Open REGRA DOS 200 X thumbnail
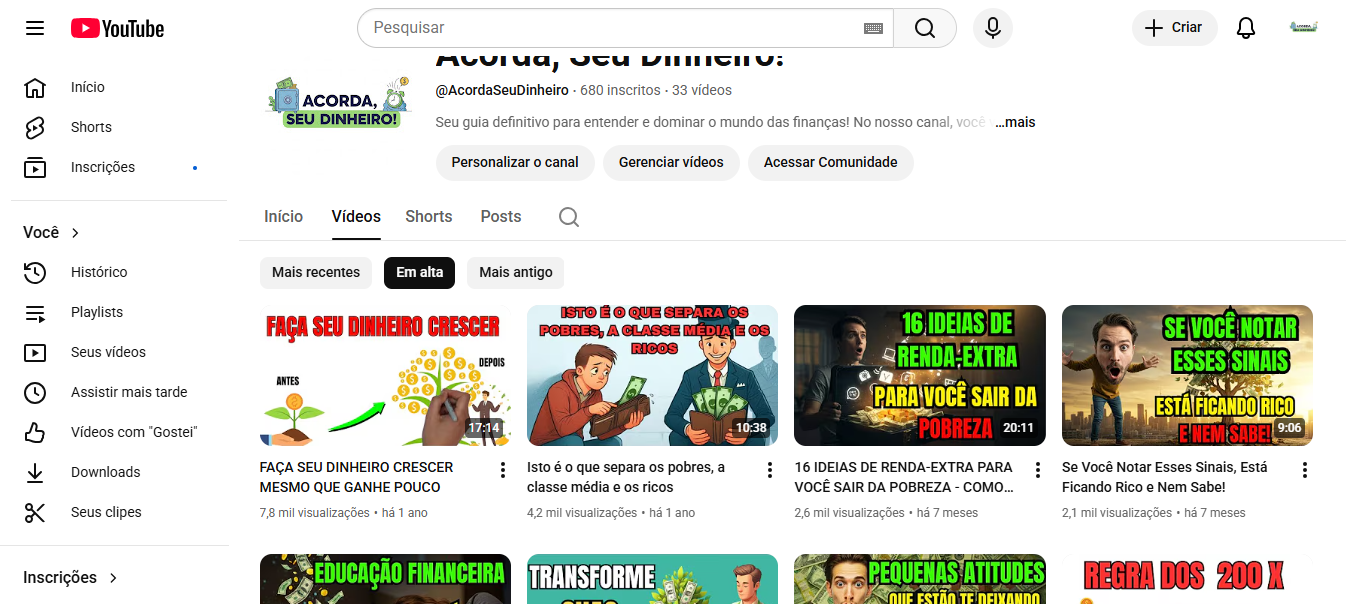This screenshot has width=1346, height=604. (1187, 579)
